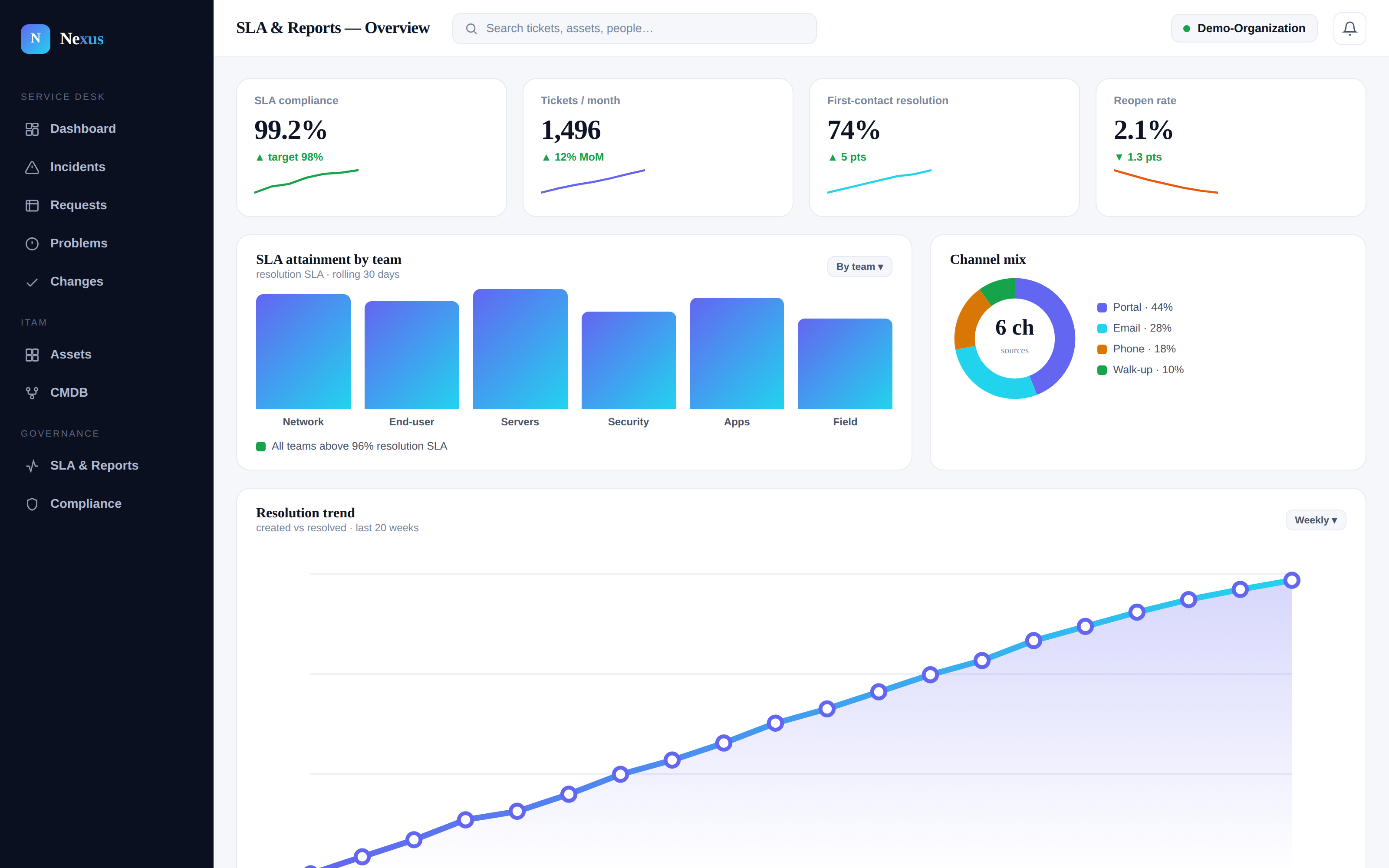Click the Dashboard grid icon

click(x=32, y=129)
